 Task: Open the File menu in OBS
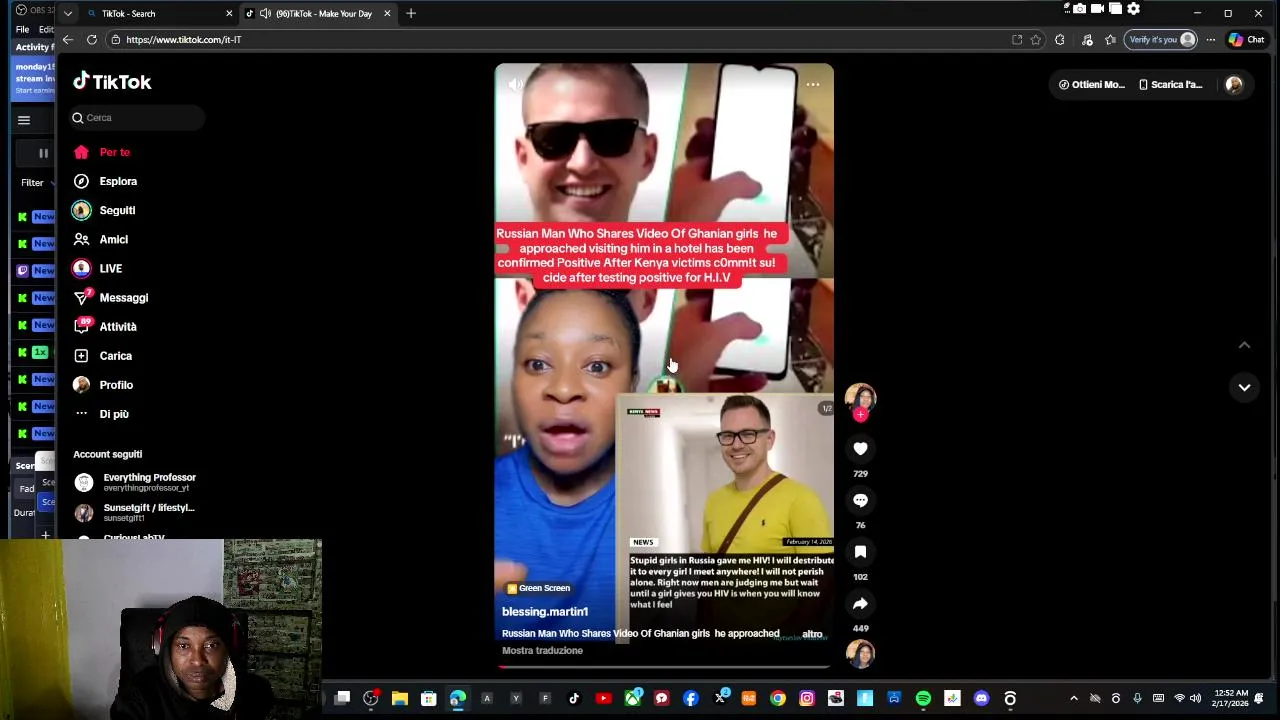[x=22, y=29]
